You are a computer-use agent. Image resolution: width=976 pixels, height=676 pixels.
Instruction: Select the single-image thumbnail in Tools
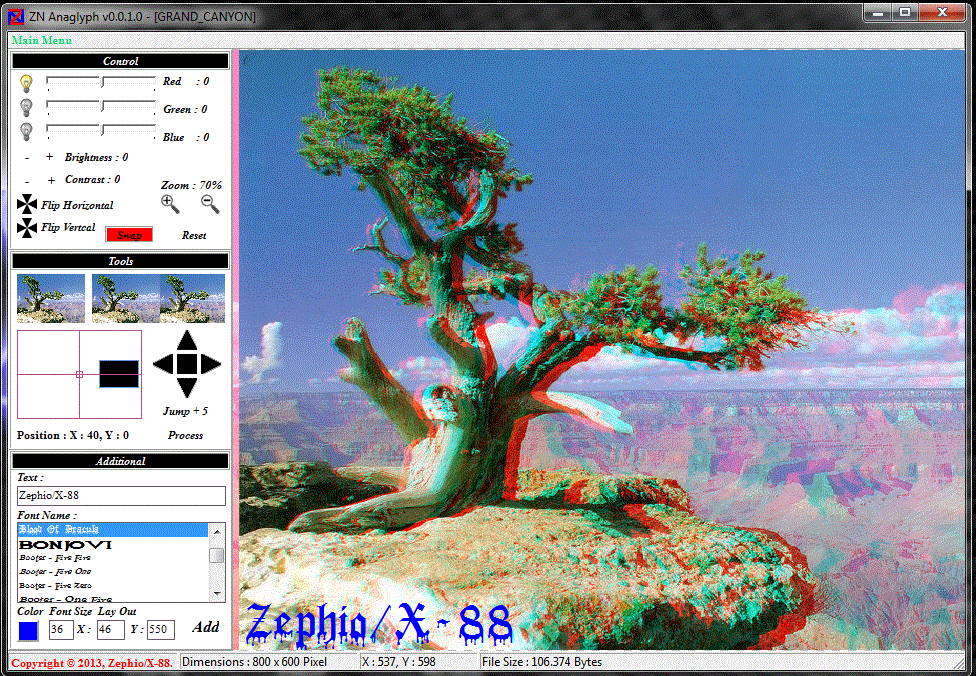coord(51,298)
